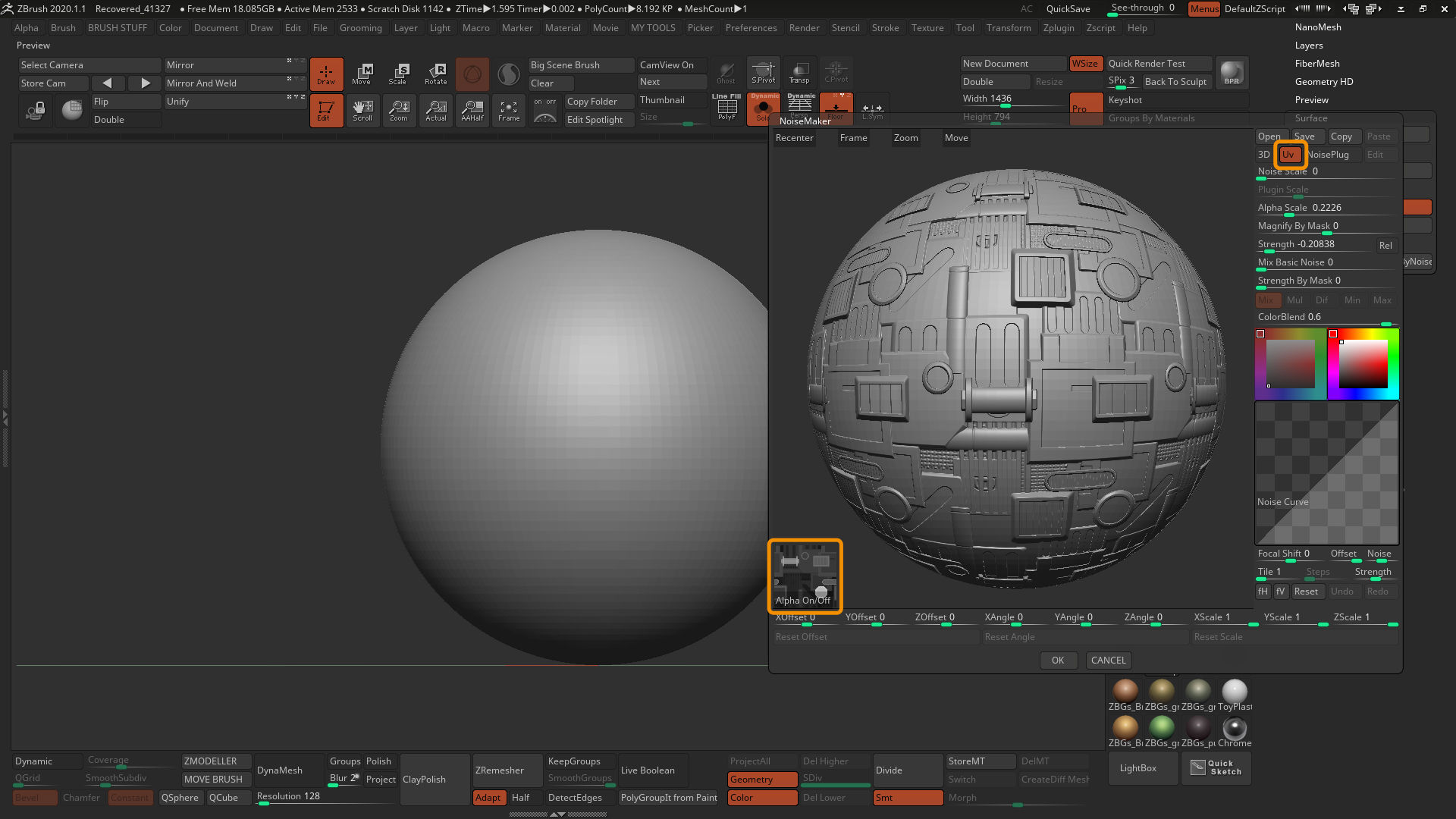Click the gizmo 3D circle icon
The image size is (1456, 819).
pos(472,74)
